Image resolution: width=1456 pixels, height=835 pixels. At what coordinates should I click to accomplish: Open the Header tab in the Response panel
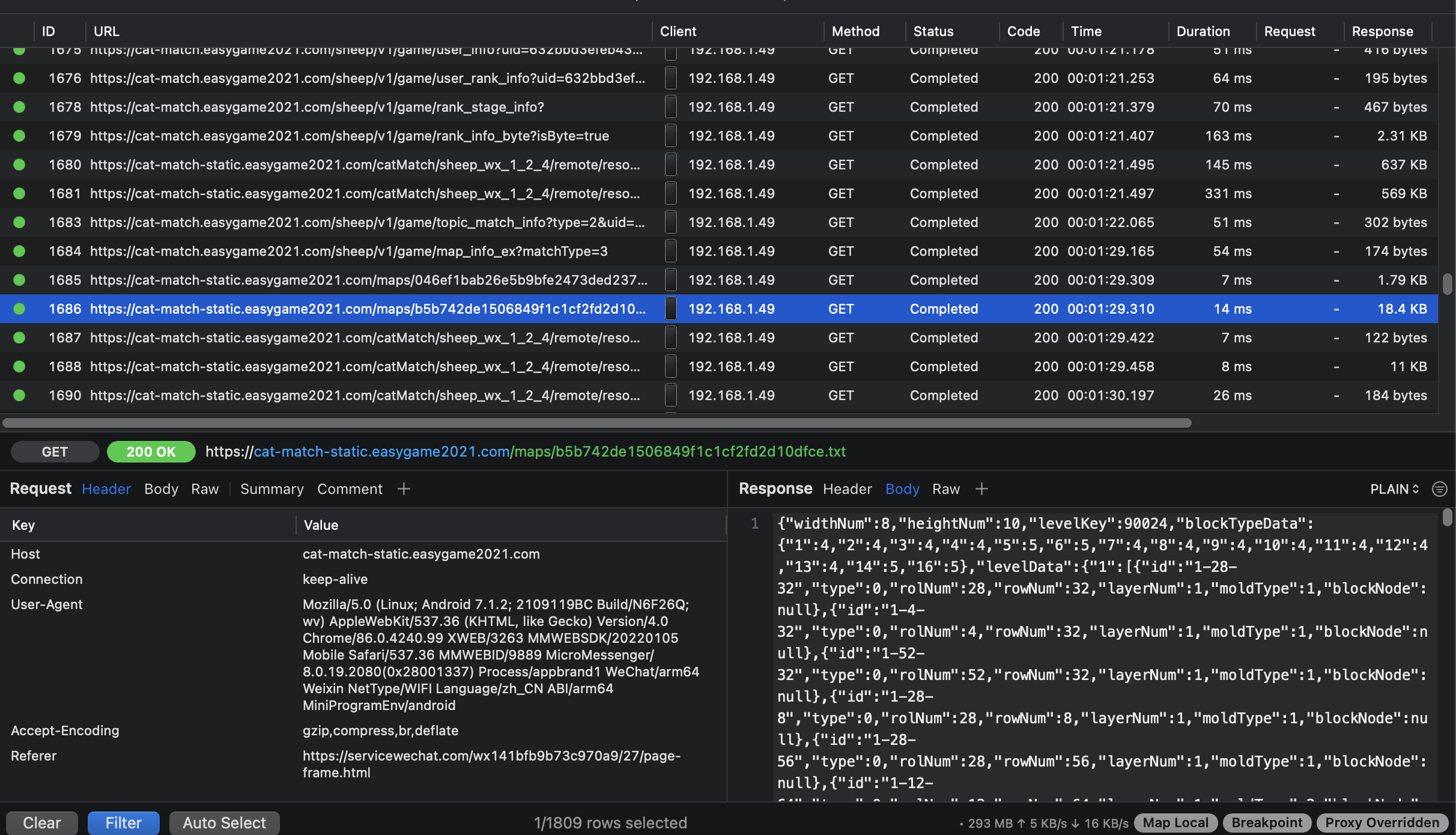(x=847, y=489)
